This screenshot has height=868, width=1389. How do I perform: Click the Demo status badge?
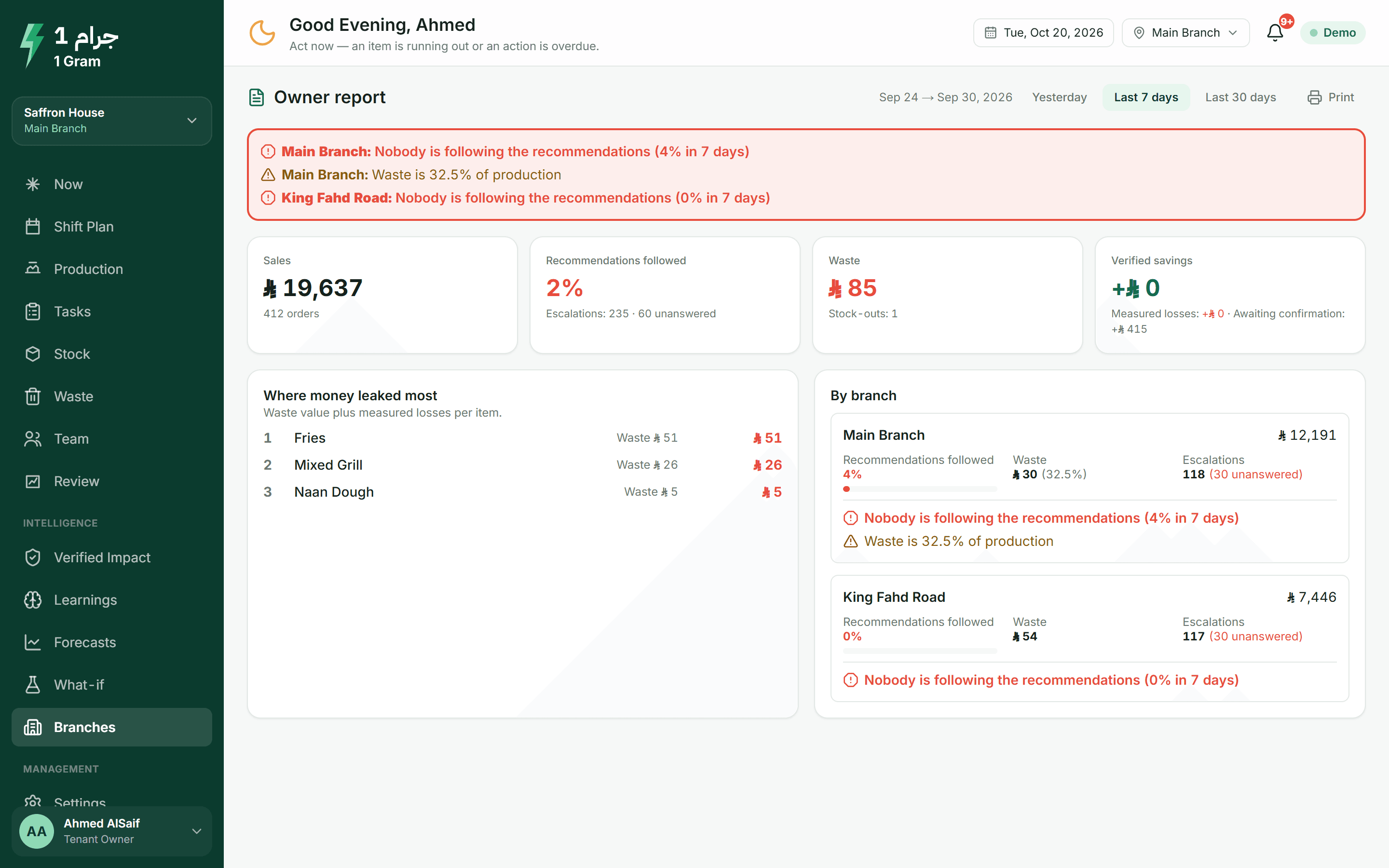coord(1333,33)
